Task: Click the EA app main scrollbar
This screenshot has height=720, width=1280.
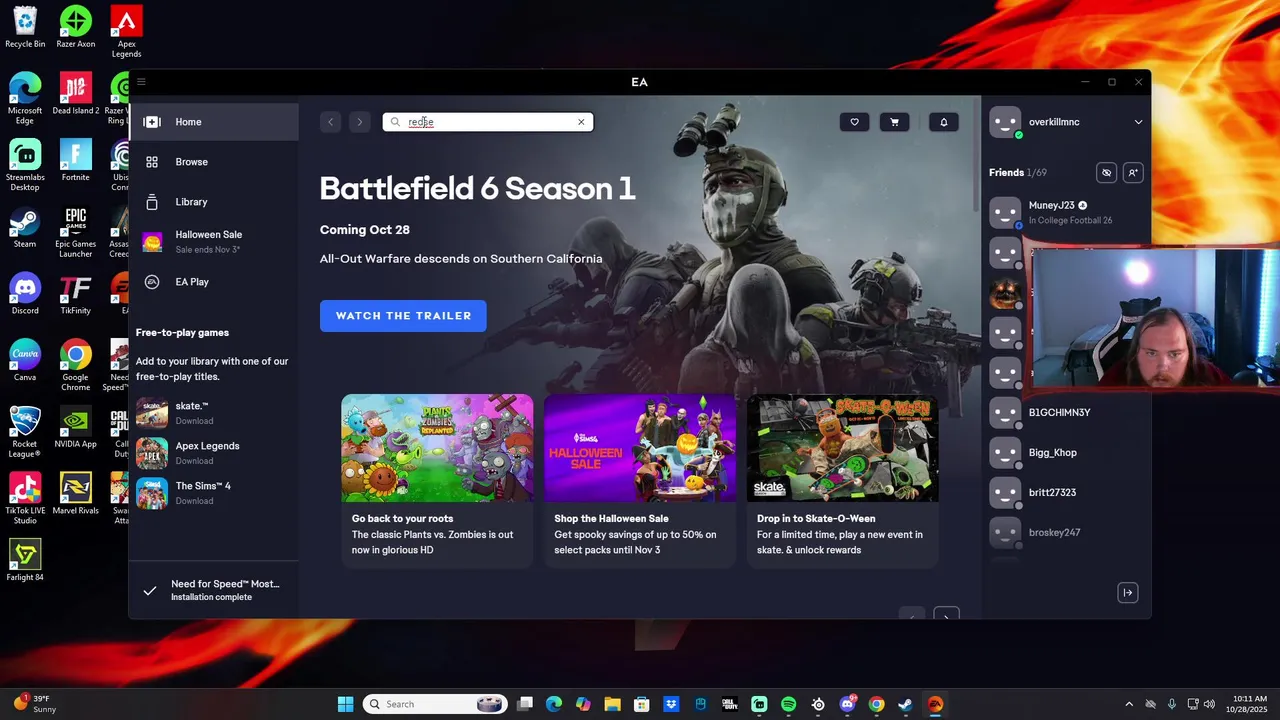Action: coord(976,155)
